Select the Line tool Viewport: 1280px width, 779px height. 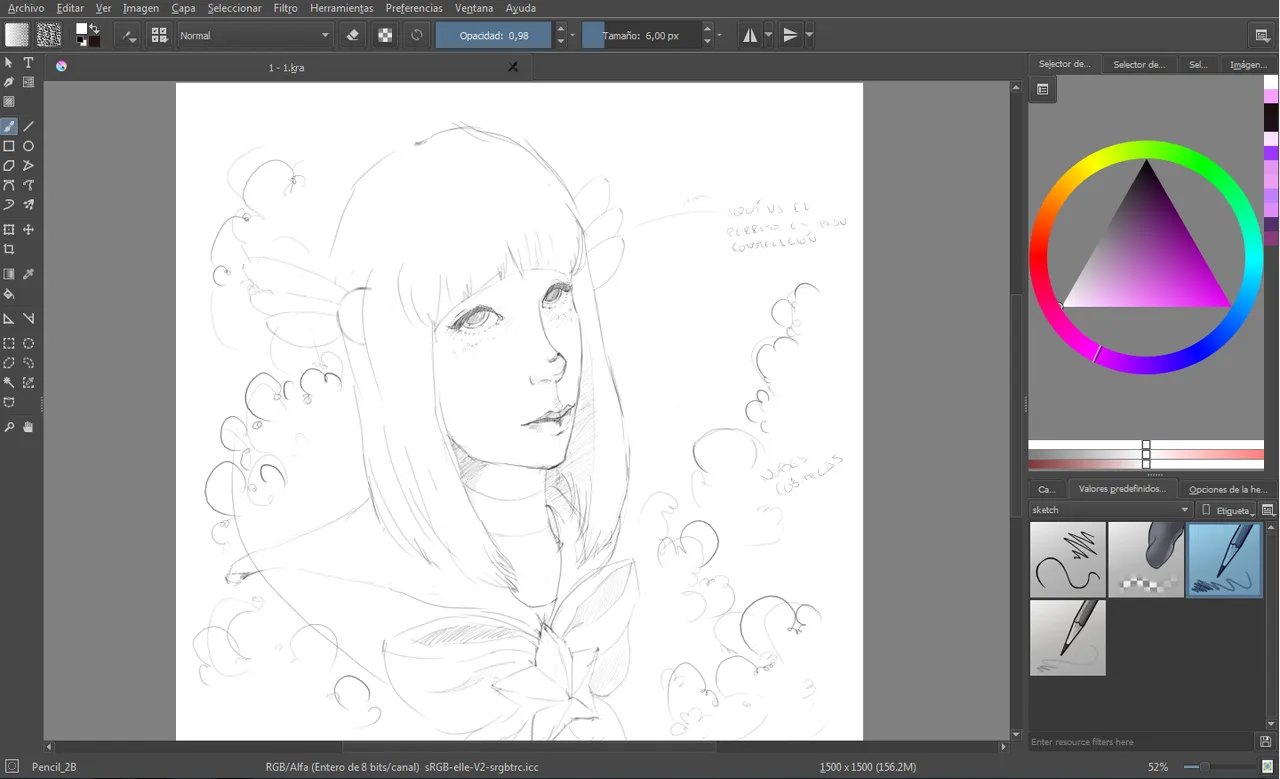29,126
